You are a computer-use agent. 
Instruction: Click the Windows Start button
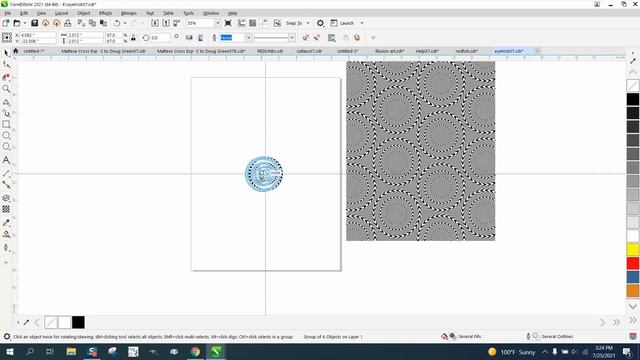[x=9, y=351]
